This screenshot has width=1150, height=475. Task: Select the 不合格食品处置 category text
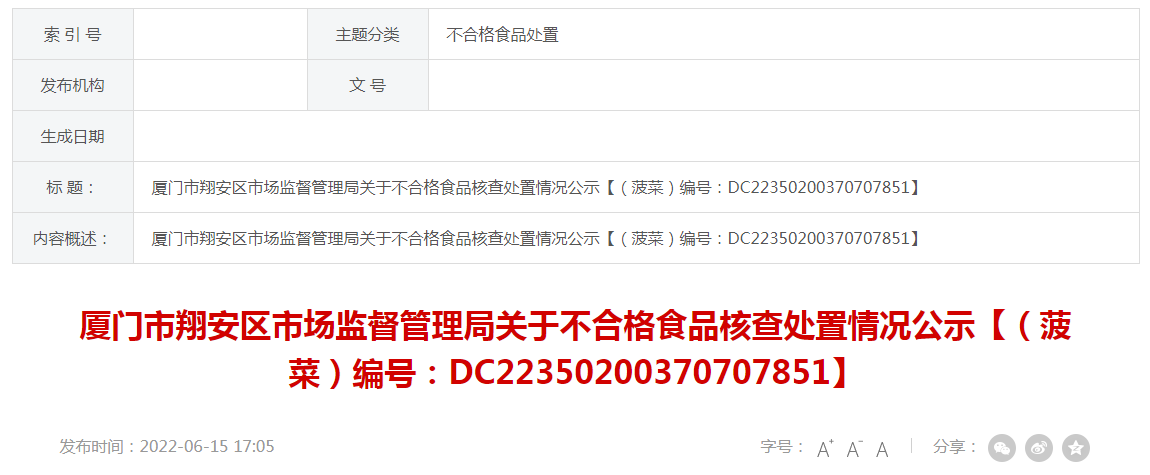pos(502,34)
